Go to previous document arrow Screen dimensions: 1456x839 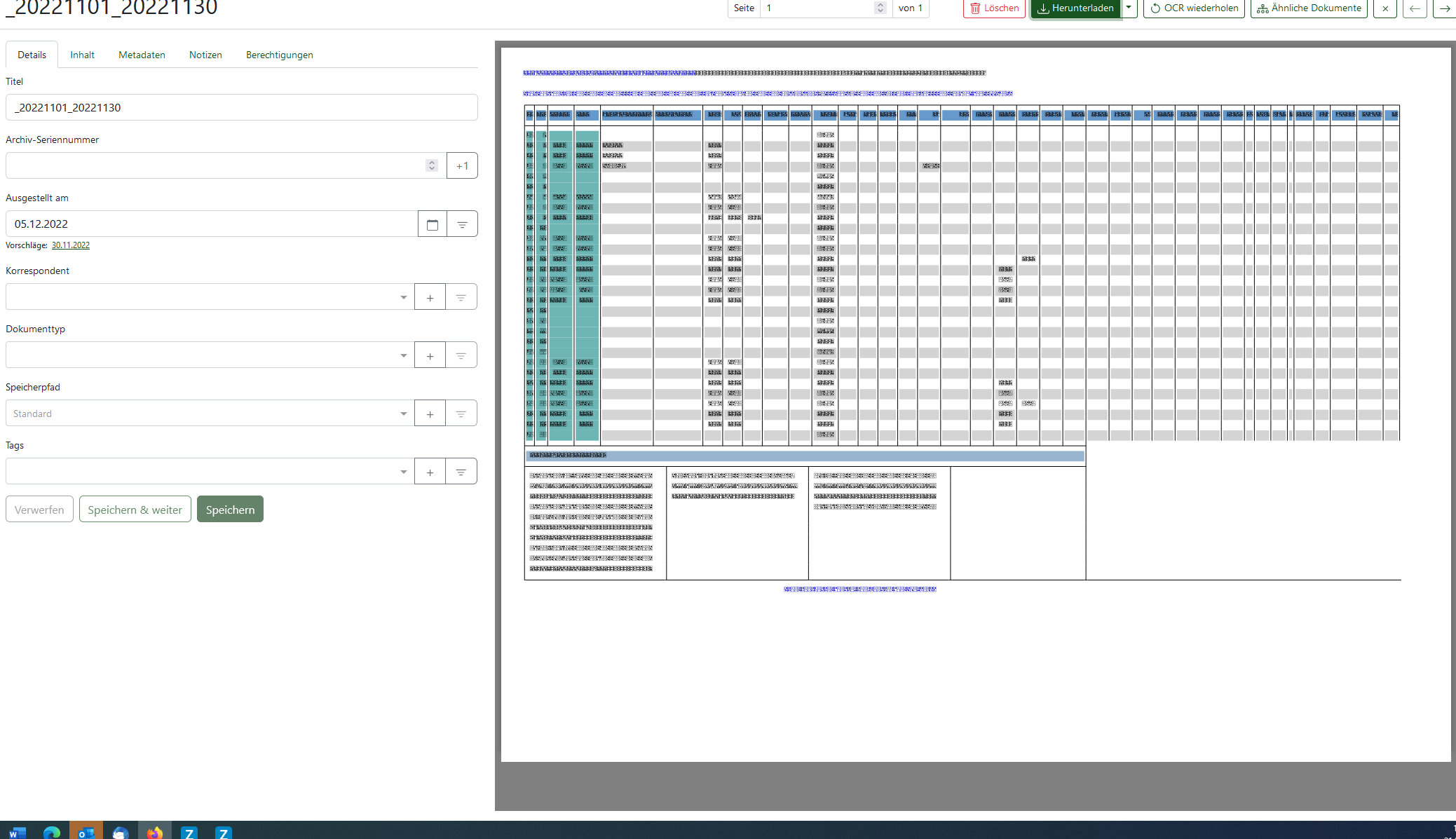click(x=1415, y=8)
